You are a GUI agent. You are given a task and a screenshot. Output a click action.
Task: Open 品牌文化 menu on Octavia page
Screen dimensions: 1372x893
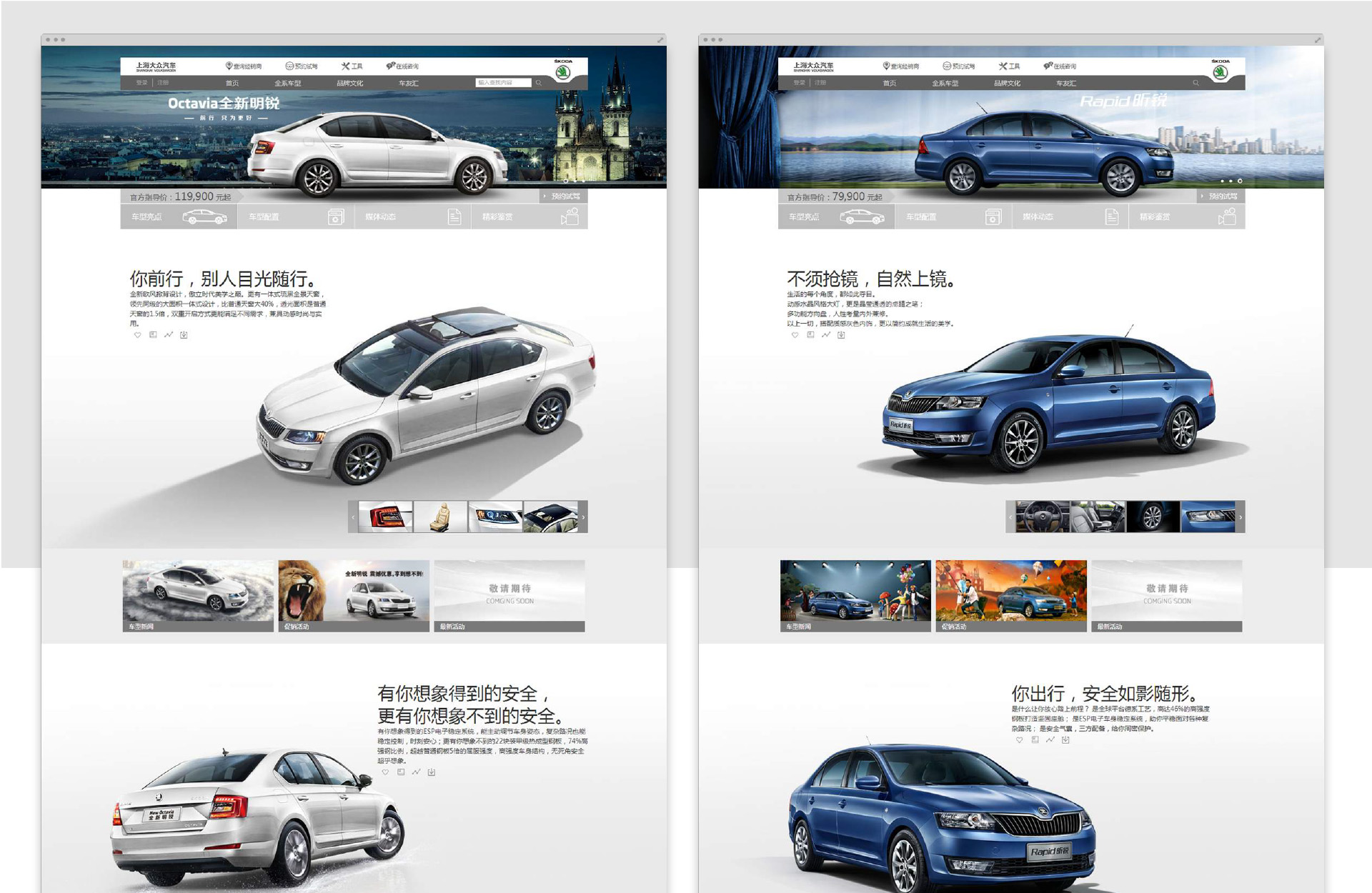[350, 83]
